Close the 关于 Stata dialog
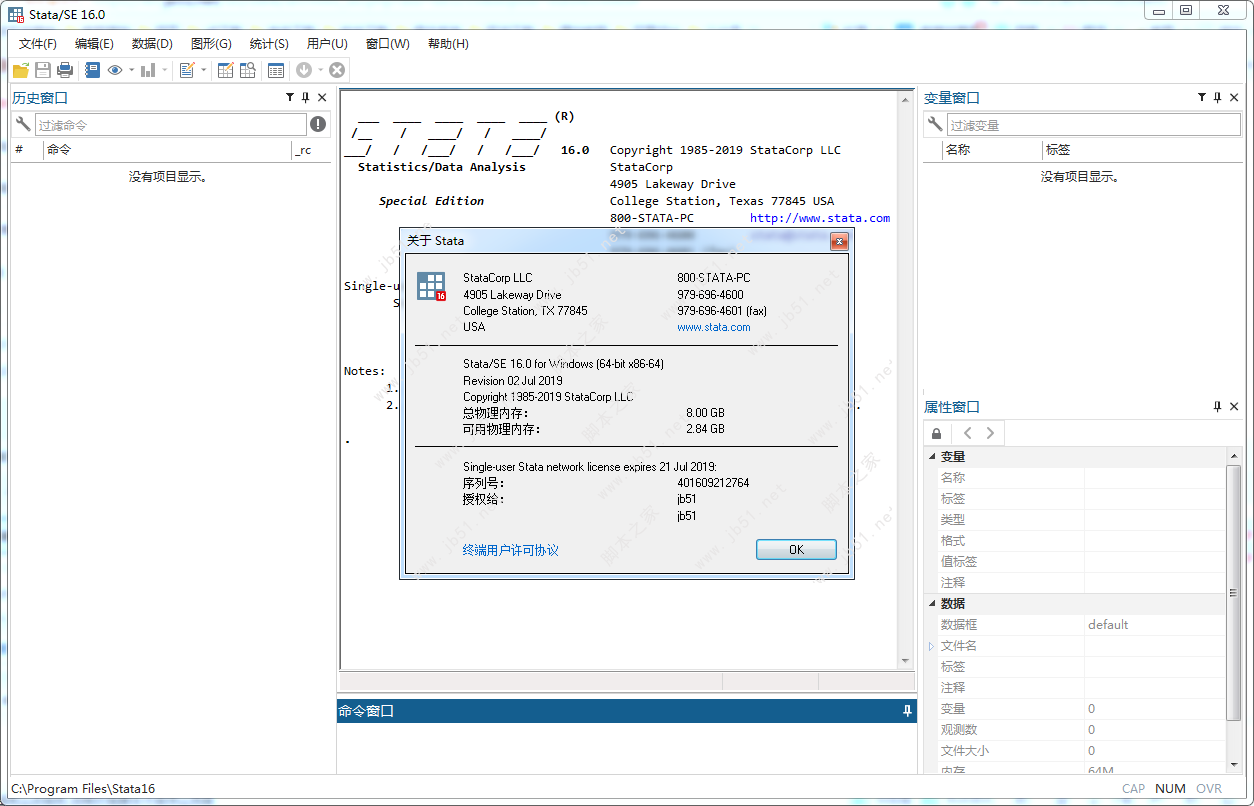 (839, 241)
